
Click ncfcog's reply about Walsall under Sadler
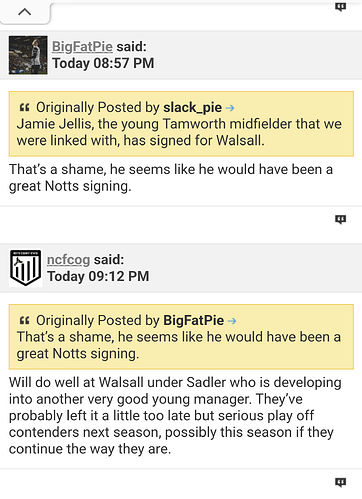click(x=175, y=416)
